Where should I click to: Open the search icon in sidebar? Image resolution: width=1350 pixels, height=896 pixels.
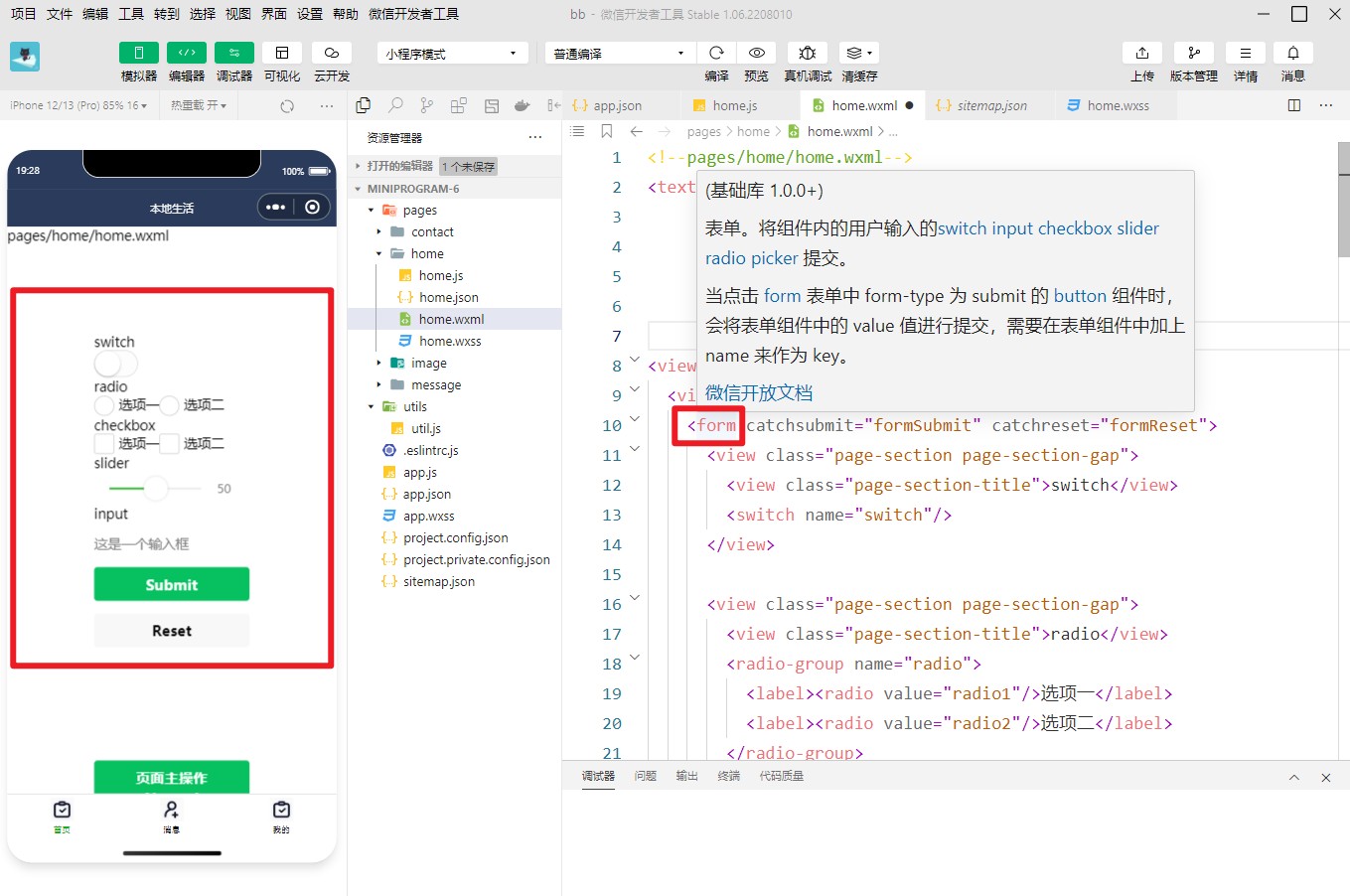coord(395,105)
